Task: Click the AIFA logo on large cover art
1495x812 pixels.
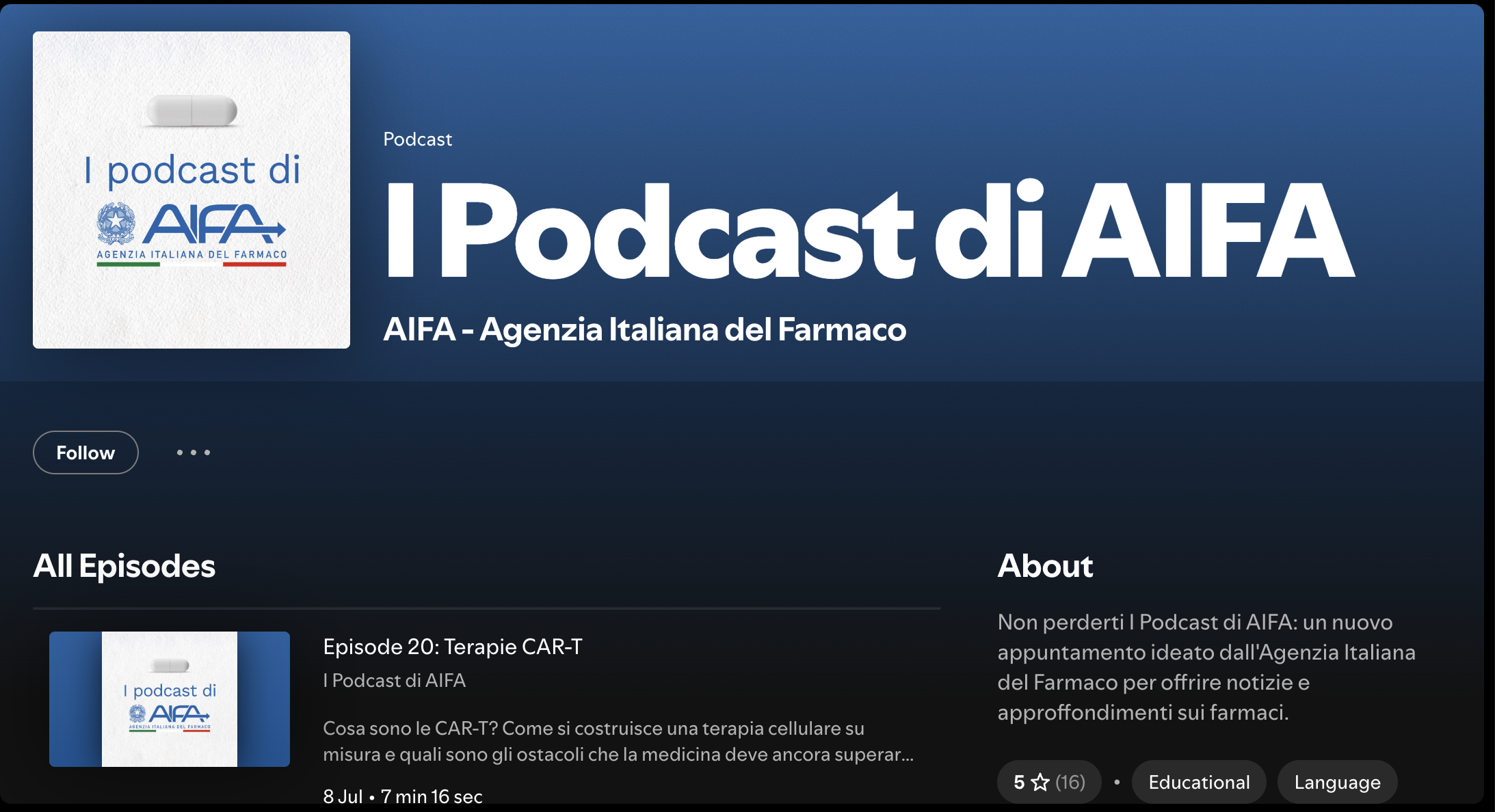Action: pos(191,232)
